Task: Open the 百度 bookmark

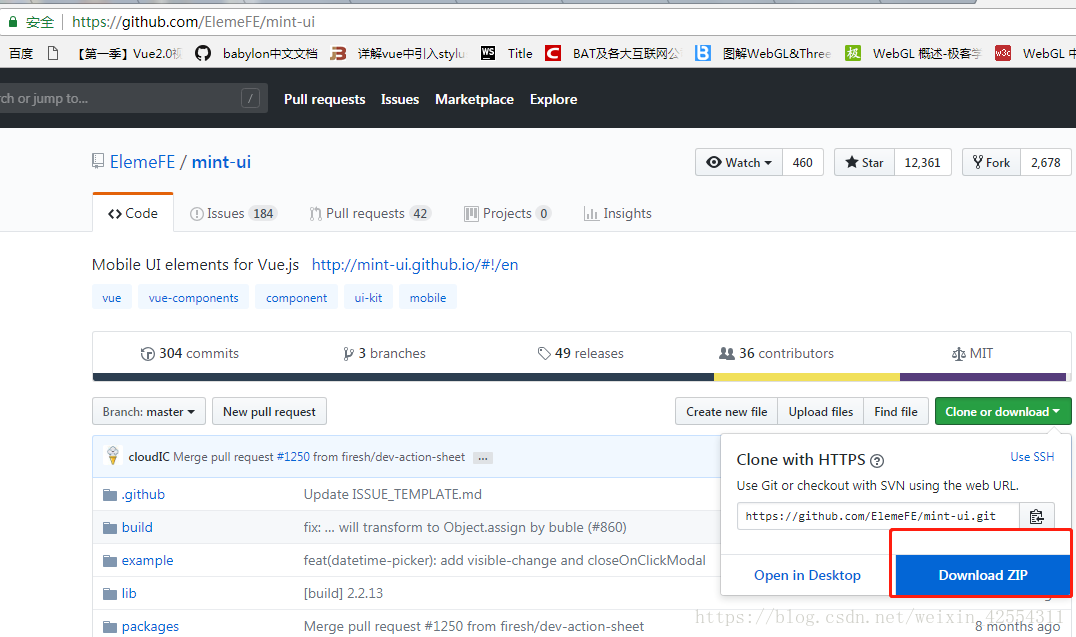Action: (x=21, y=54)
